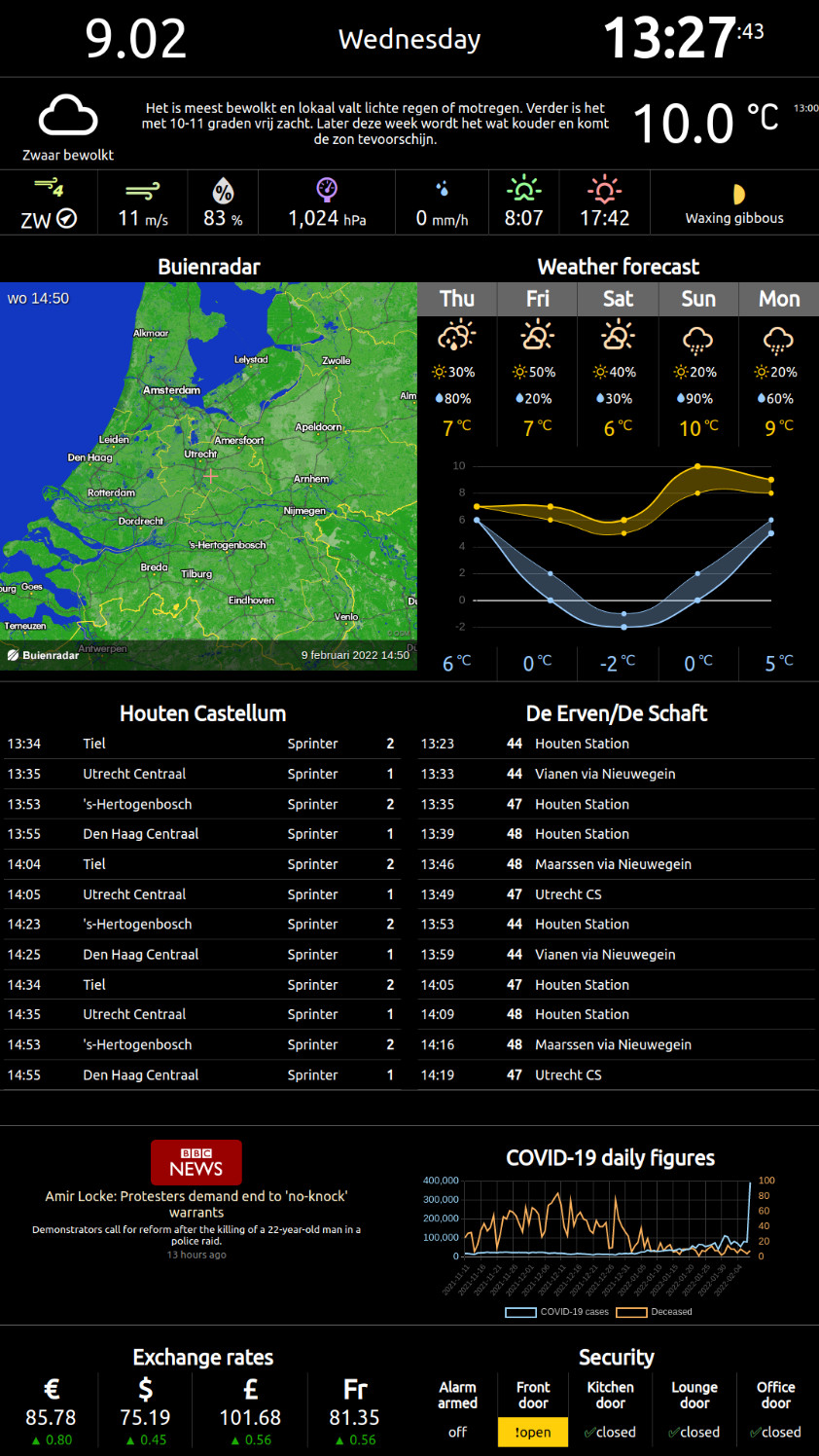Click the Buienradar rain radar map
The image size is (819, 1456).
[209, 476]
